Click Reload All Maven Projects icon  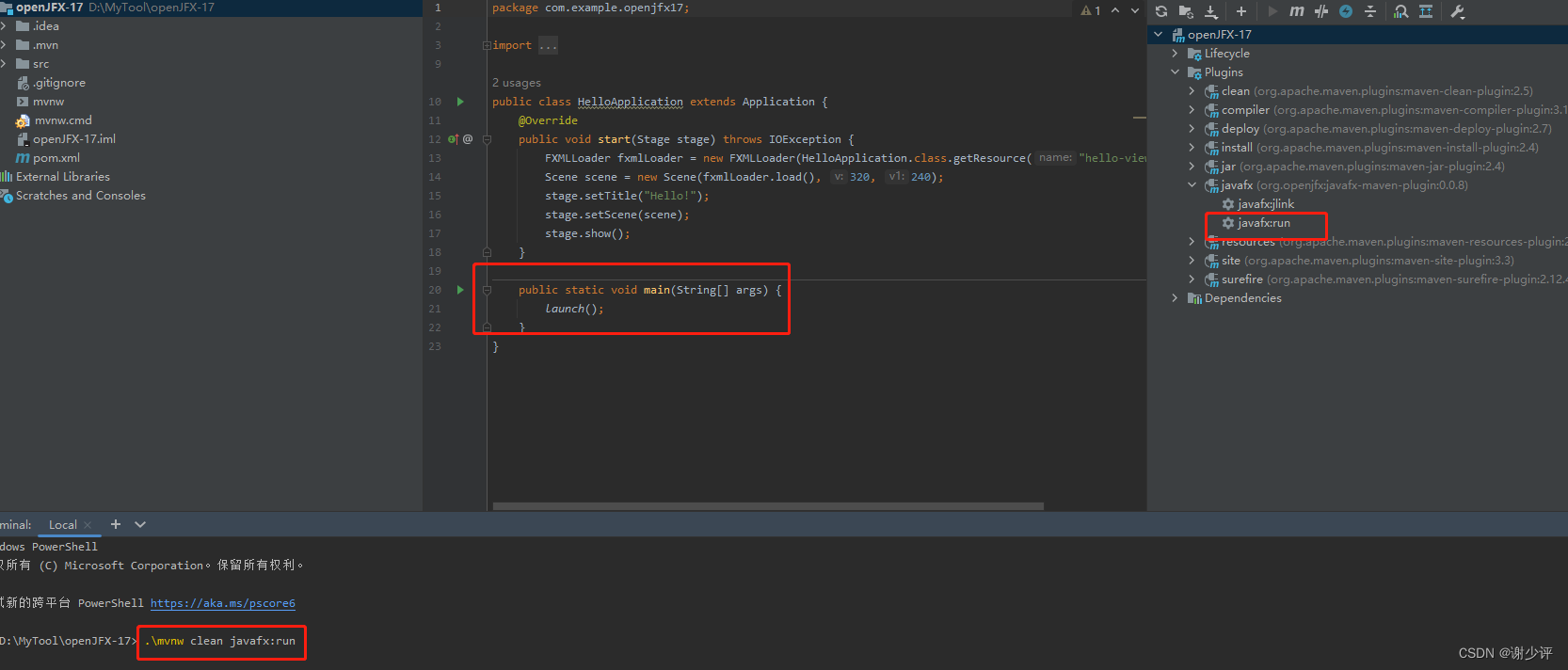click(x=1161, y=11)
